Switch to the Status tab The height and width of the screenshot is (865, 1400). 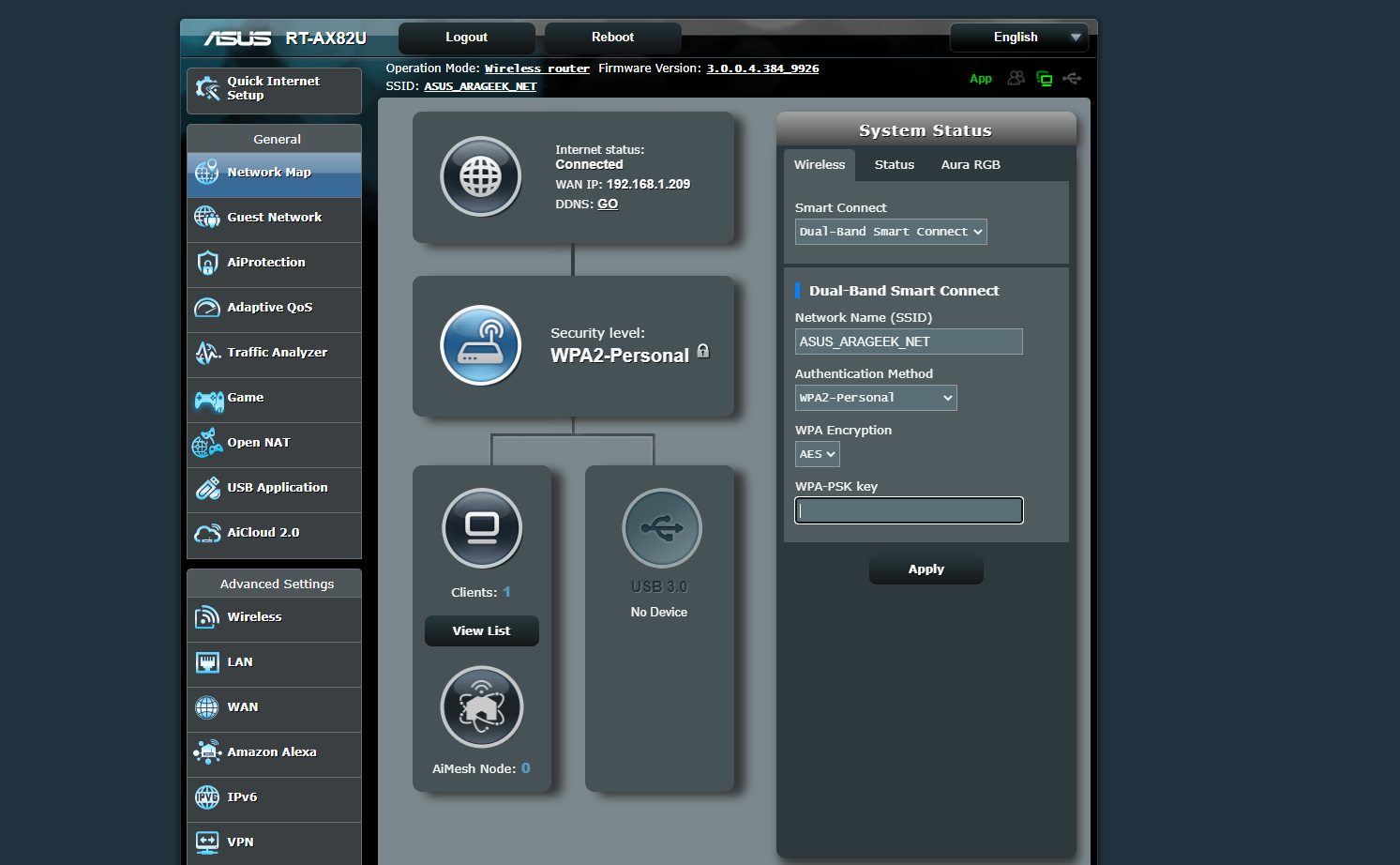[x=895, y=165]
